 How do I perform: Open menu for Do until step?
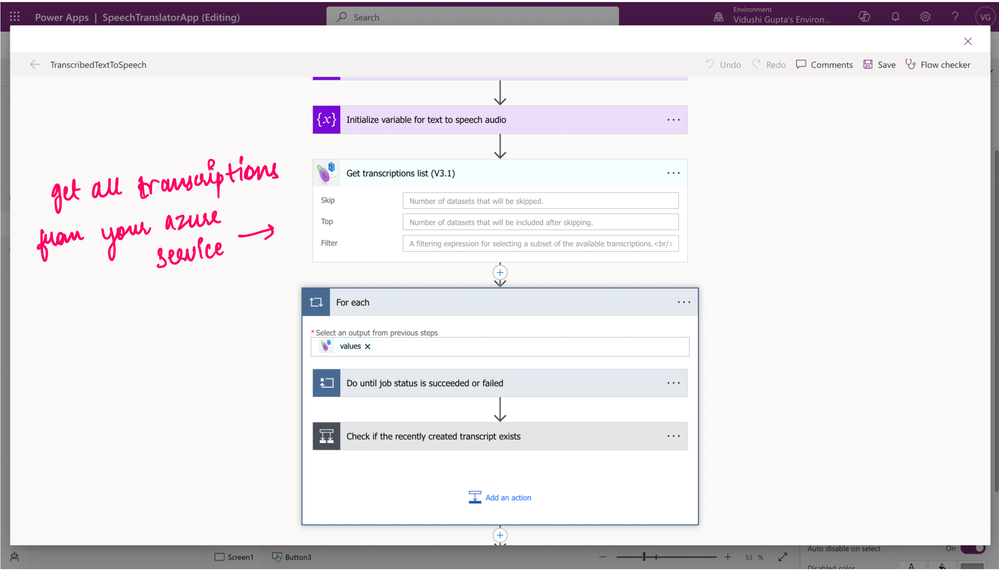pos(673,383)
